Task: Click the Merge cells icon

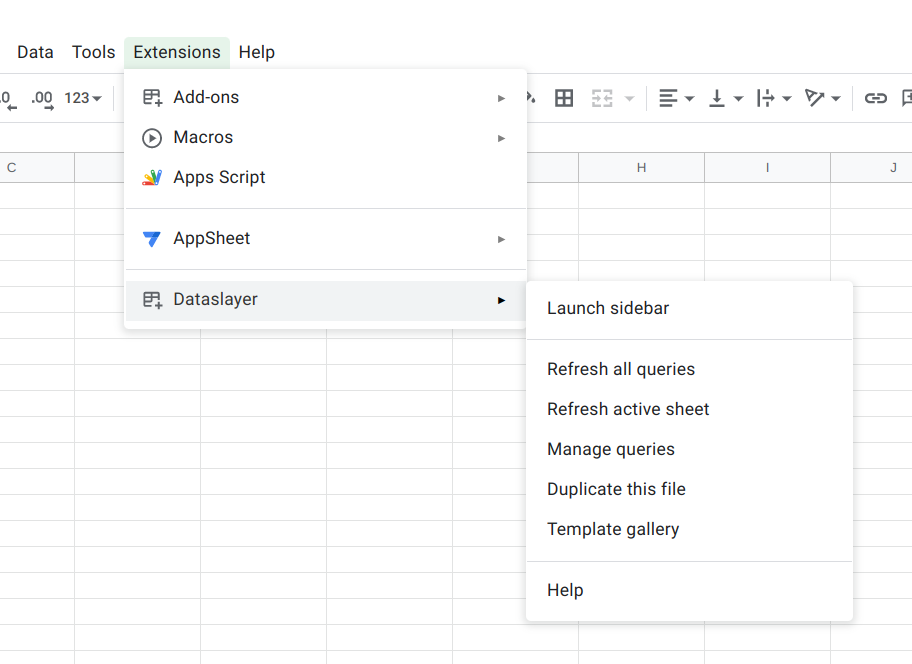Action: 602,98
